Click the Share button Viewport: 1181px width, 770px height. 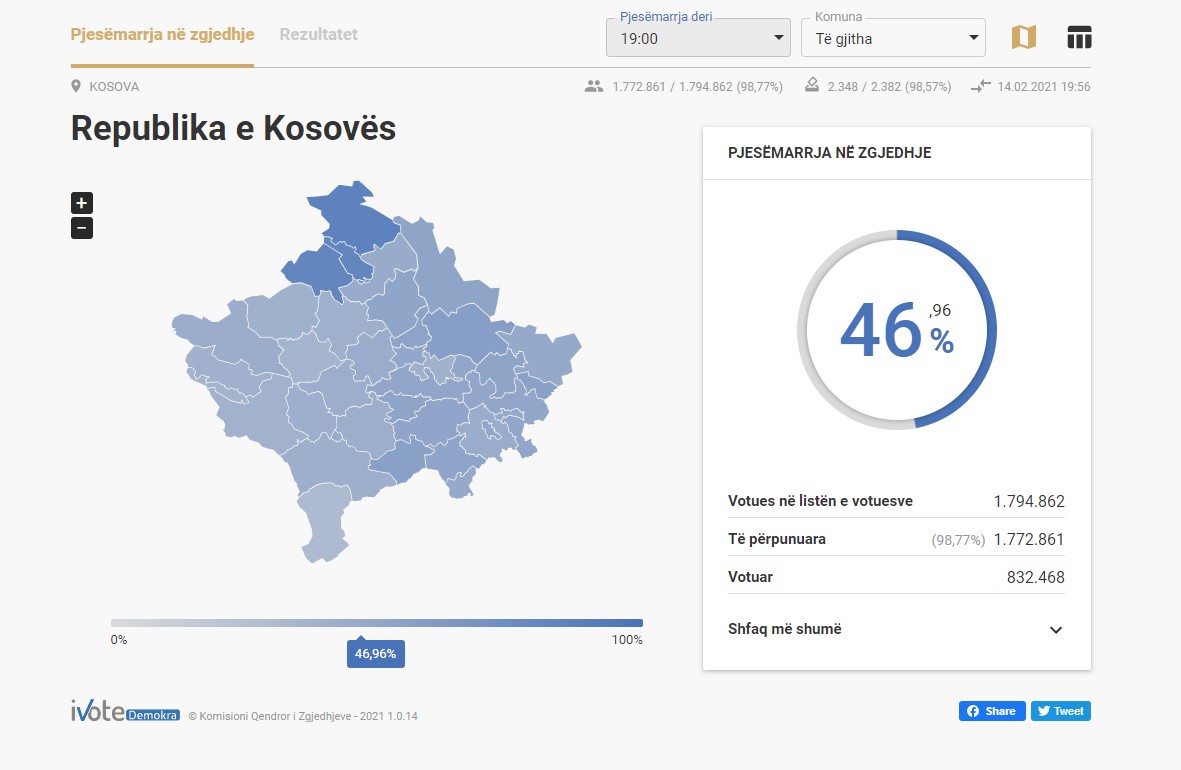point(992,711)
